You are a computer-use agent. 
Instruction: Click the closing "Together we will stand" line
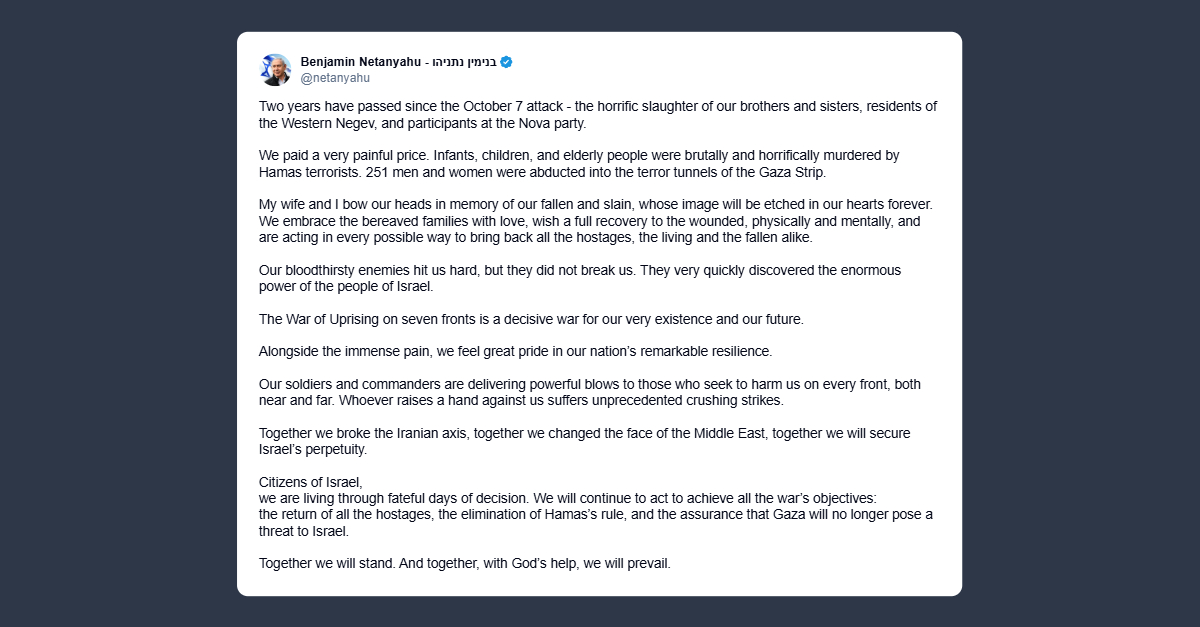[464, 563]
